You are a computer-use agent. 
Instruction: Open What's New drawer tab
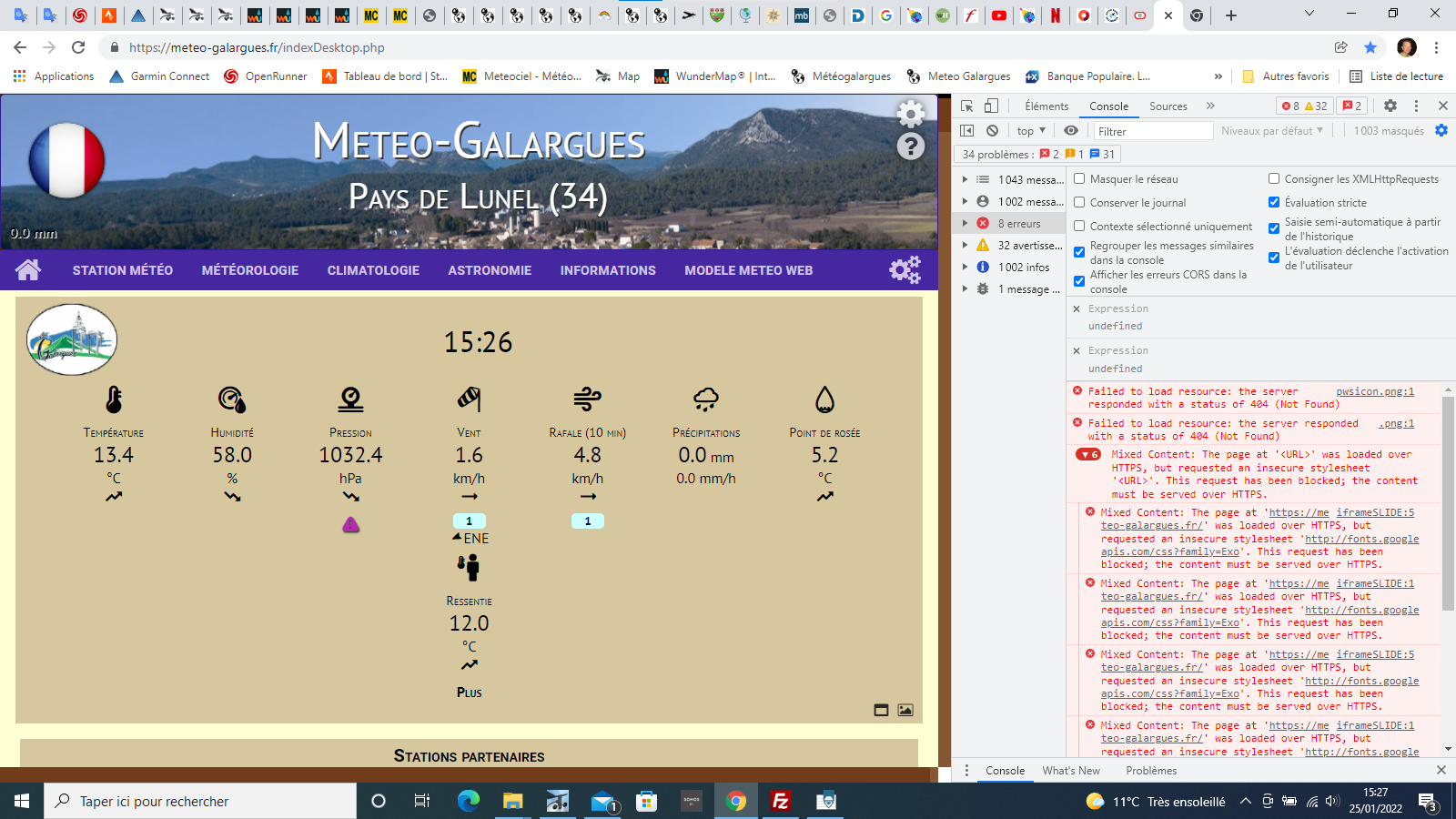1071,770
